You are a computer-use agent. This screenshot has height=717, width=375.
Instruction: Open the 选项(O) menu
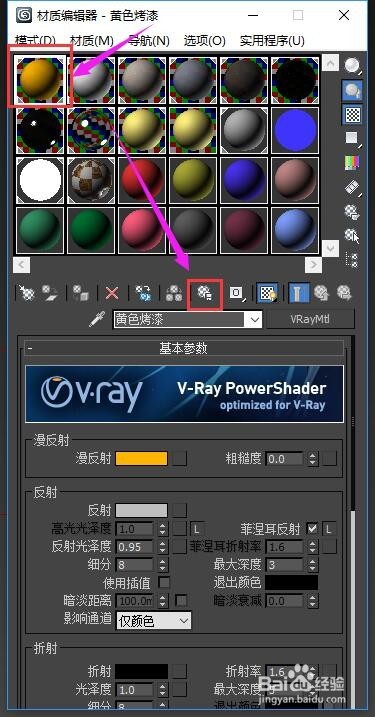click(x=204, y=41)
